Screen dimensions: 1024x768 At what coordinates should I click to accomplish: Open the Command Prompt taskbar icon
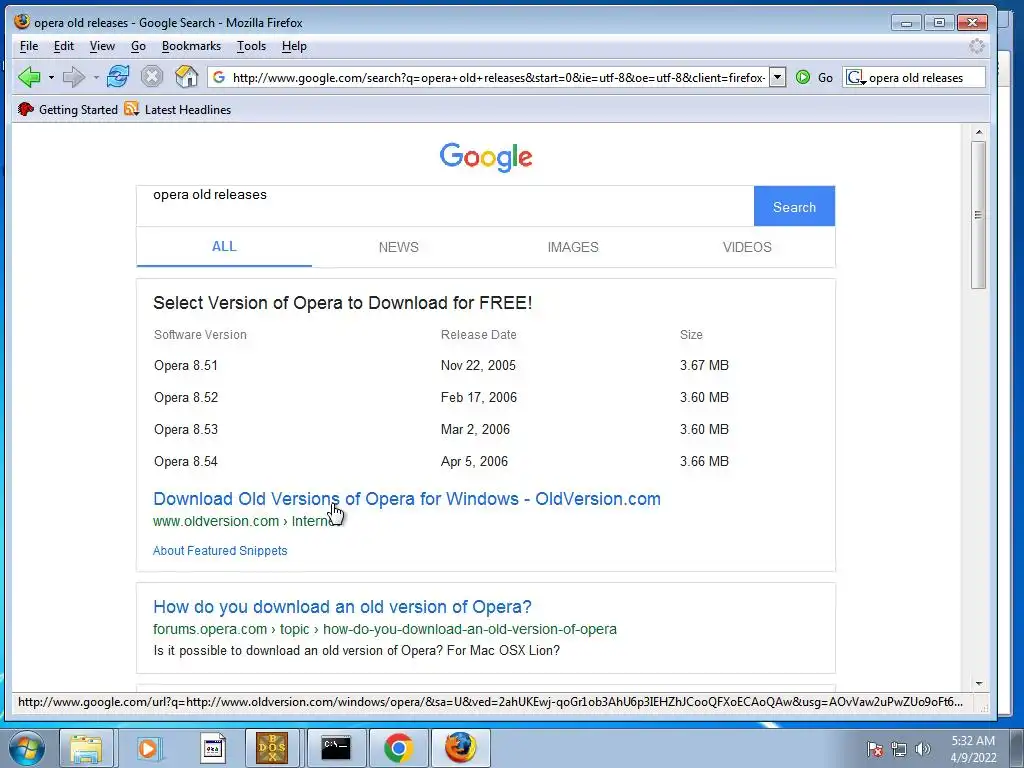336,748
